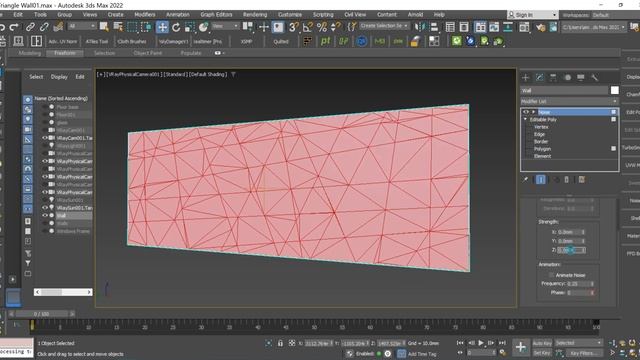Click the Wall object color swatch
This screenshot has height=360, width=640.
[614, 90]
